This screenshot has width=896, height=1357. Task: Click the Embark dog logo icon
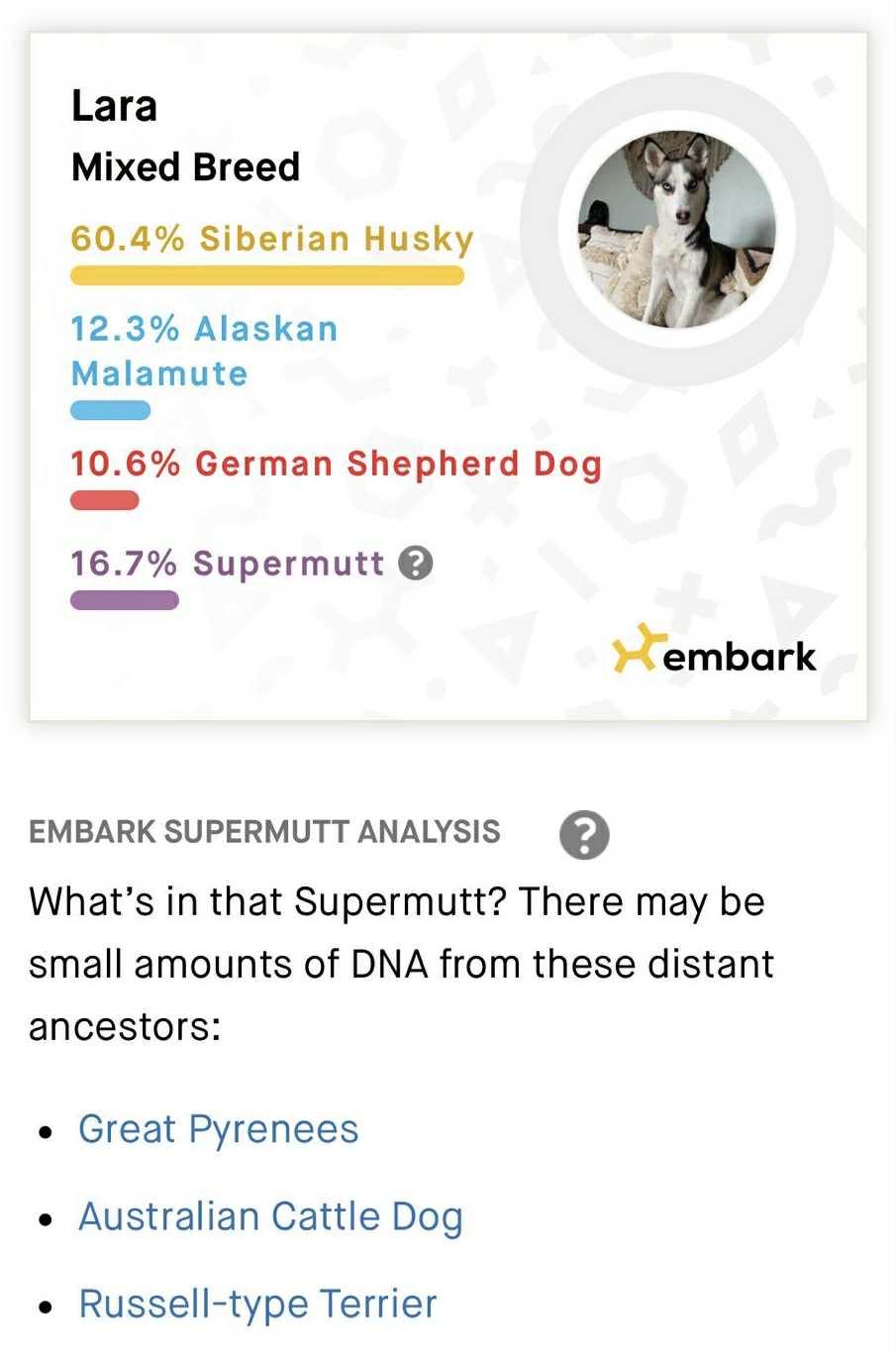634,648
